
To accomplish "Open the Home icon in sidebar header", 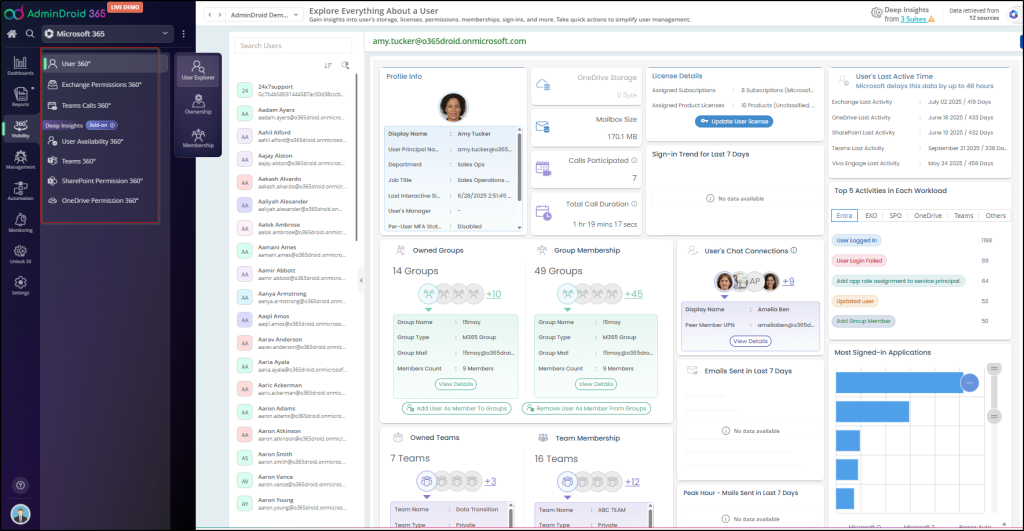I will tap(12, 33).
